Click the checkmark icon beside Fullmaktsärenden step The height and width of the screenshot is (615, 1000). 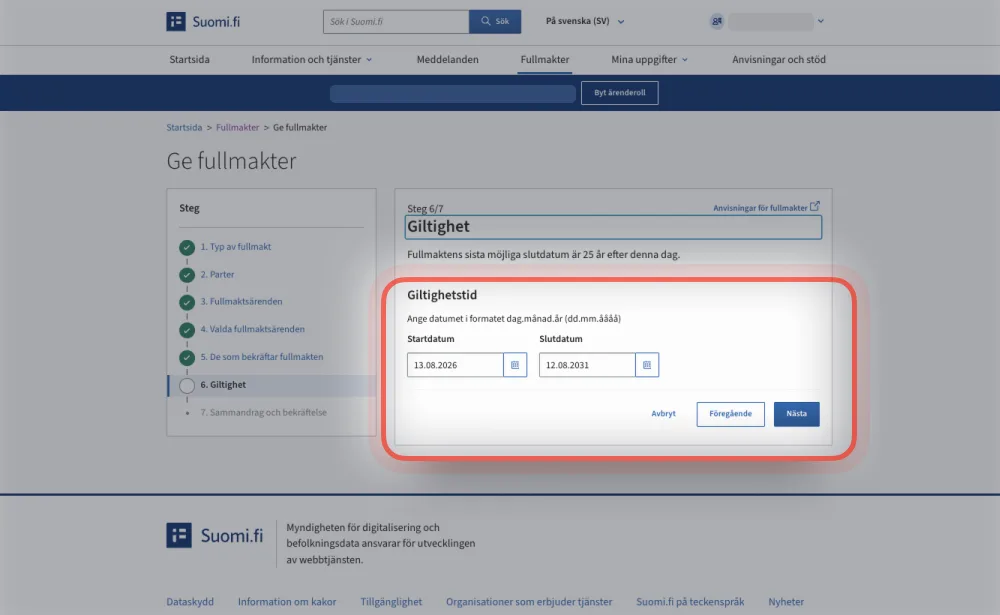[x=187, y=302]
